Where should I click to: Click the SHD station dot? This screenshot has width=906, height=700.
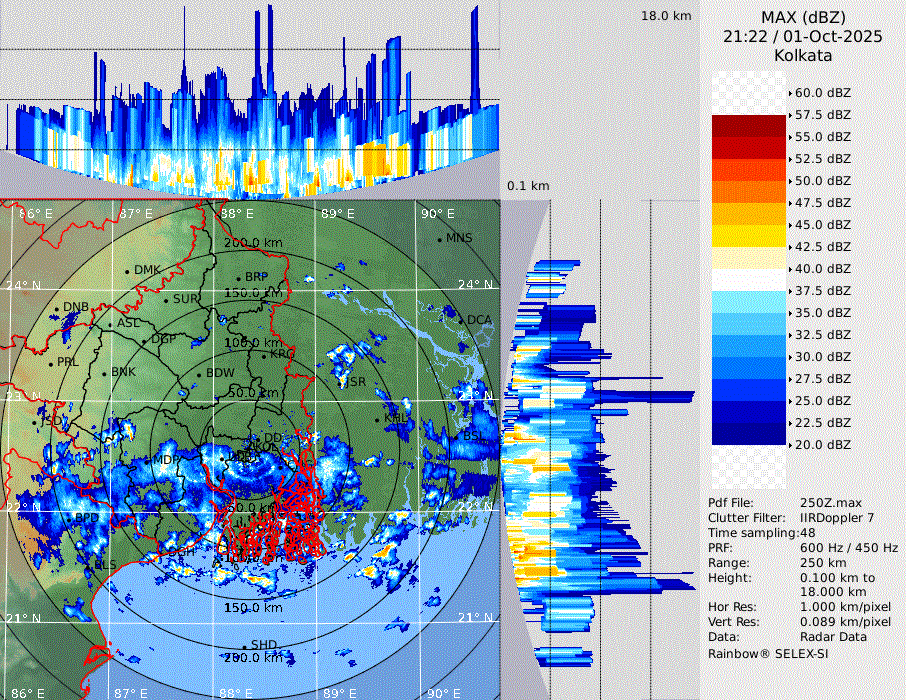pyautogui.click(x=244, y=645)
